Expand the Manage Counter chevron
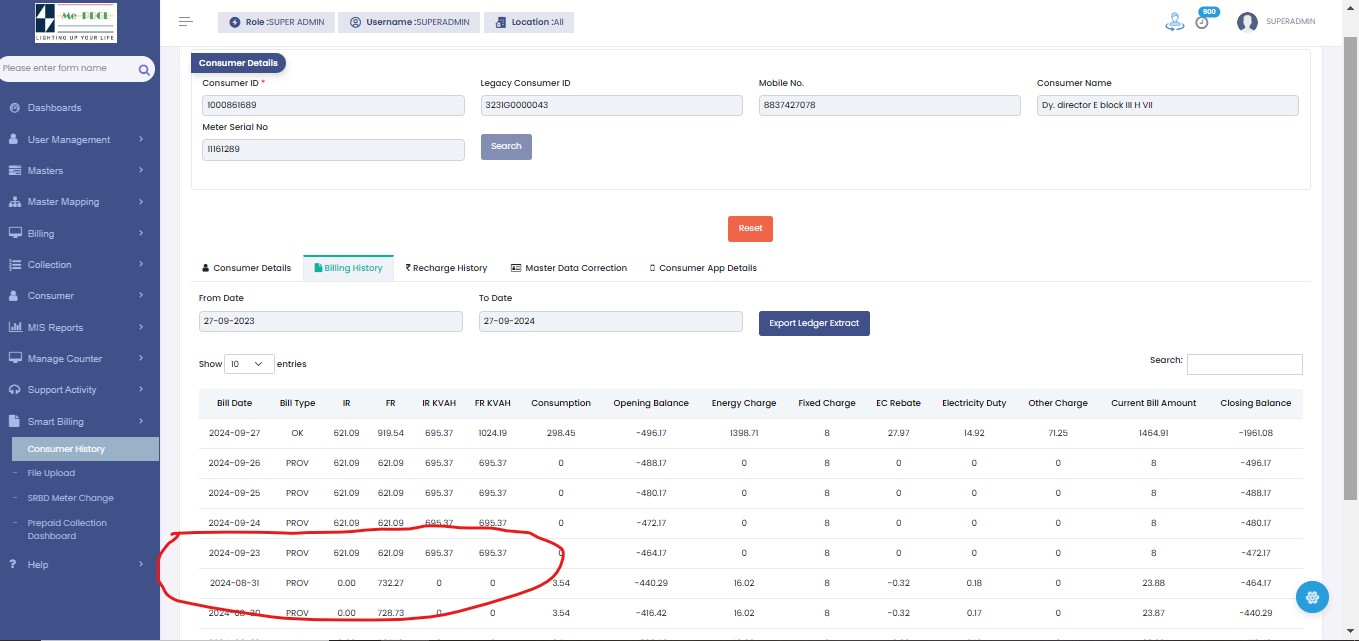The height and width of the screenshot is (641, 1359). 141,358
